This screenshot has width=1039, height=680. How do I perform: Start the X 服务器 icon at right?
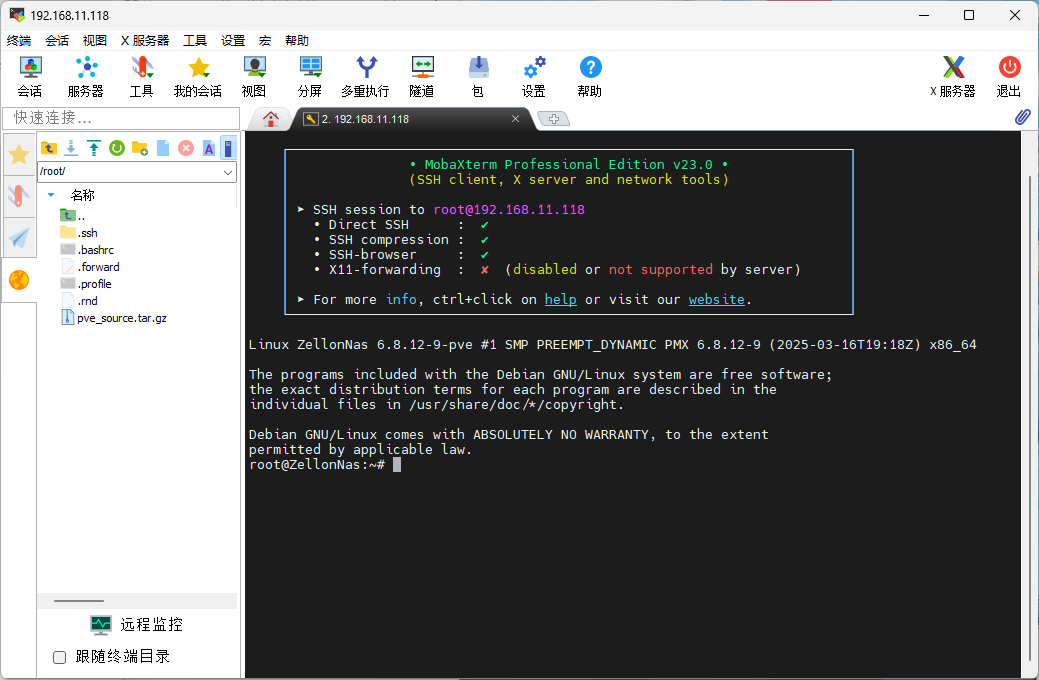pos(953,76)
